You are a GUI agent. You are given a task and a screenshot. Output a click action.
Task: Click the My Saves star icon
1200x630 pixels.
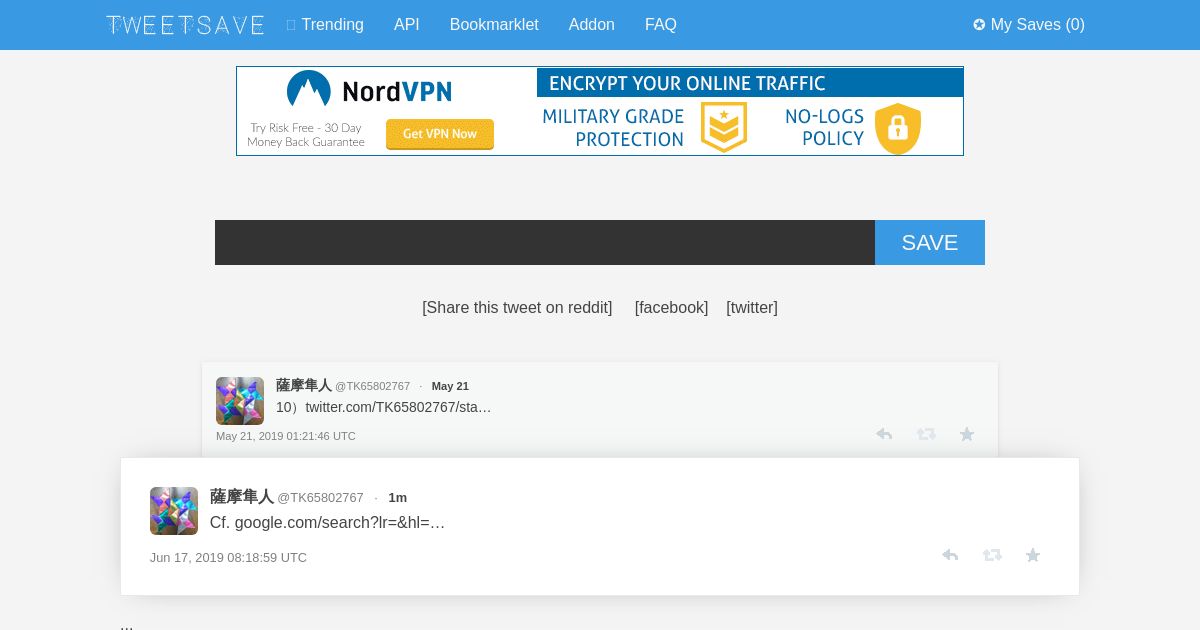pos(979,25)
